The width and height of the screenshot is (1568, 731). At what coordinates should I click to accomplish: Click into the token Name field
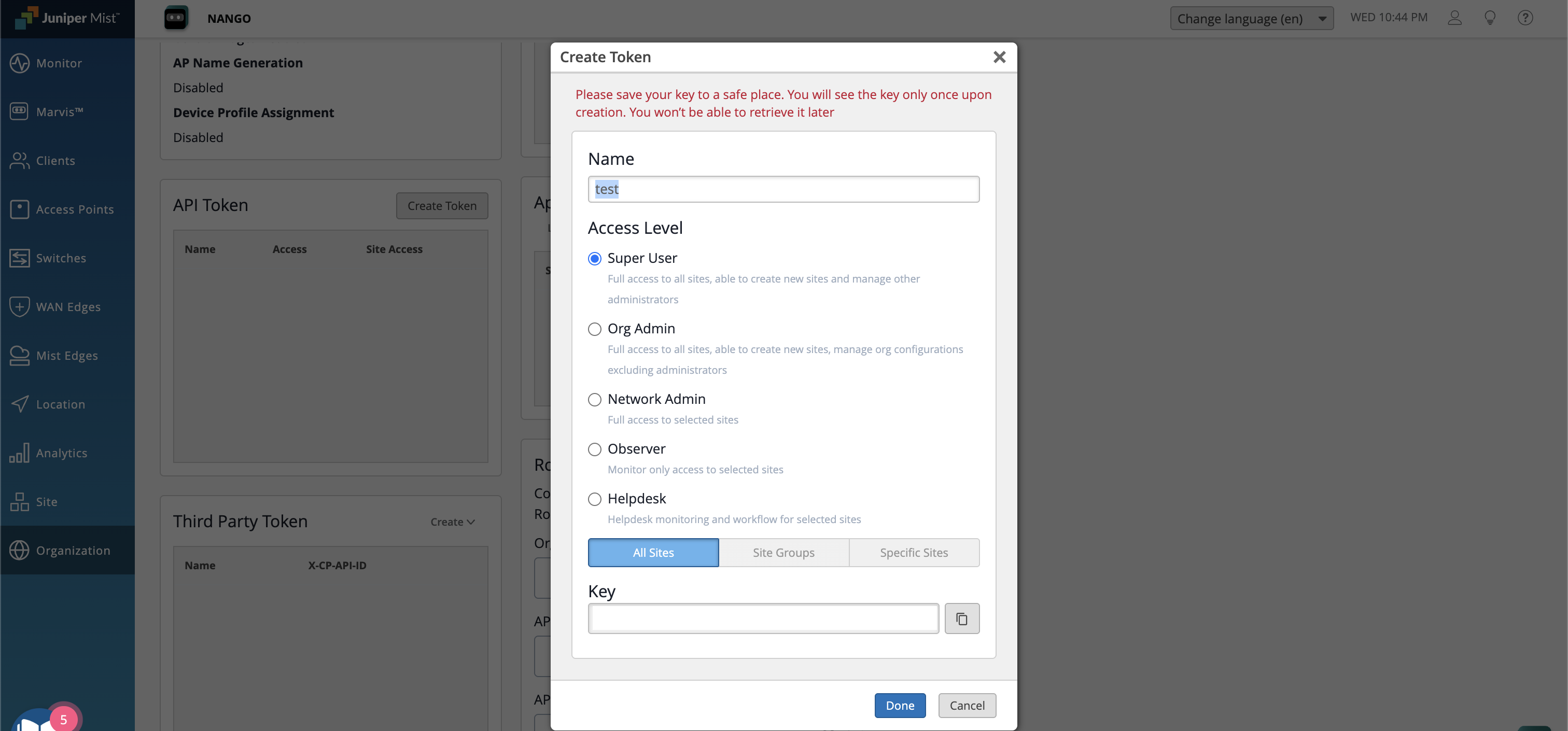click(x=783, y=189)
